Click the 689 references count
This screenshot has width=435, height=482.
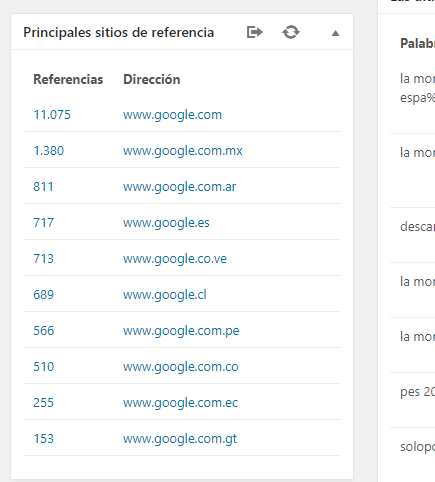point(44,295)
